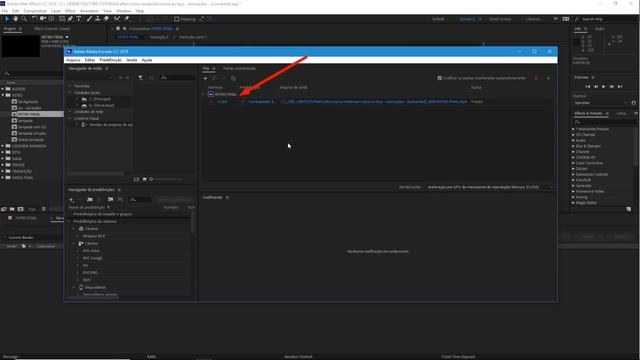Jump to last frame in Preview panel
Image resolution: width=640 pixels, height=360 pixels.
click(x=620, y=87)
